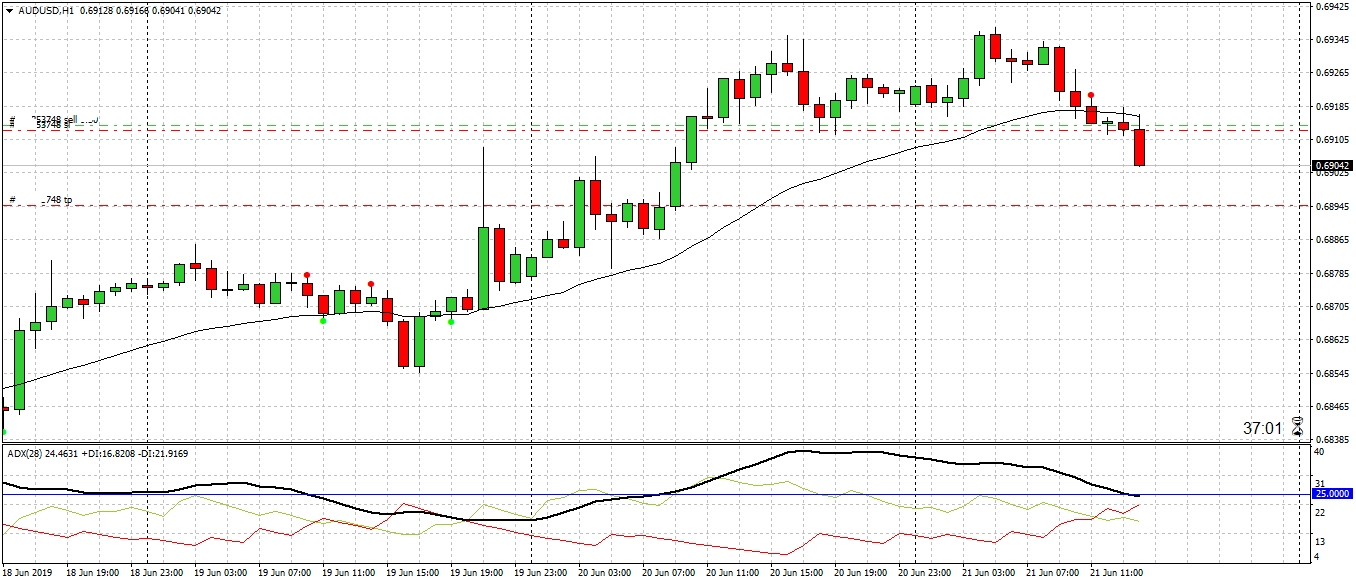Screen dimensions: 1356x584
Task: Click the blue 25.0000 level tag
Action: (1332, 494)
